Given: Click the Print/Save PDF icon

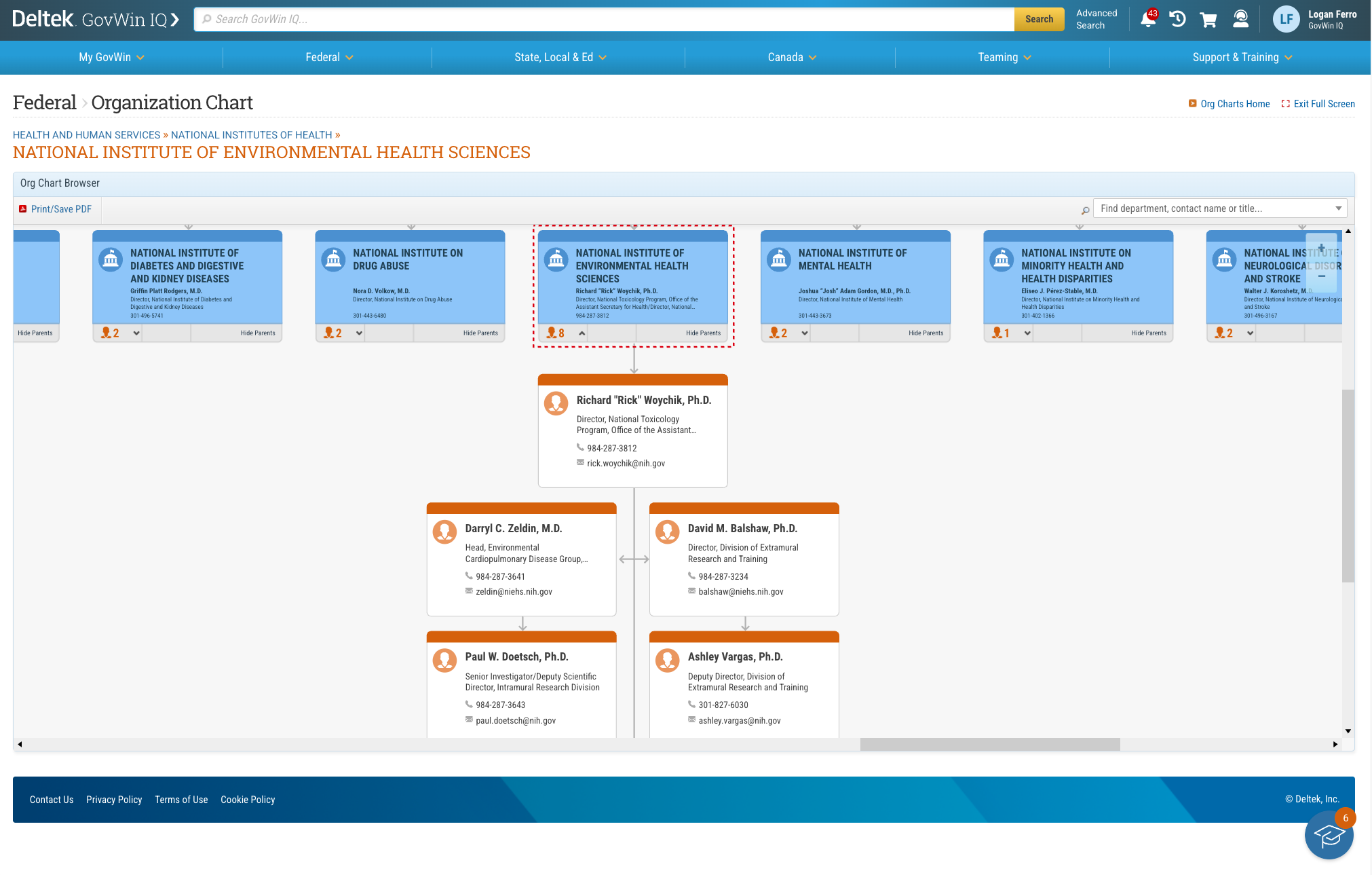Looking at the screenshot, I should [23, 209].
